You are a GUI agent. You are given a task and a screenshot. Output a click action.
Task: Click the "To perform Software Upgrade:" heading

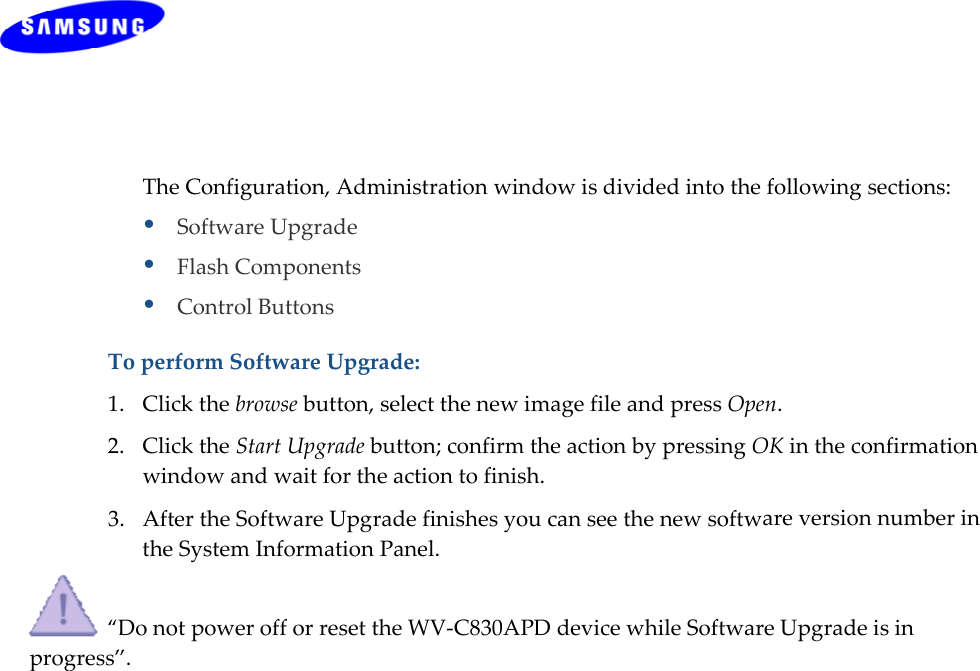(264, 362)
